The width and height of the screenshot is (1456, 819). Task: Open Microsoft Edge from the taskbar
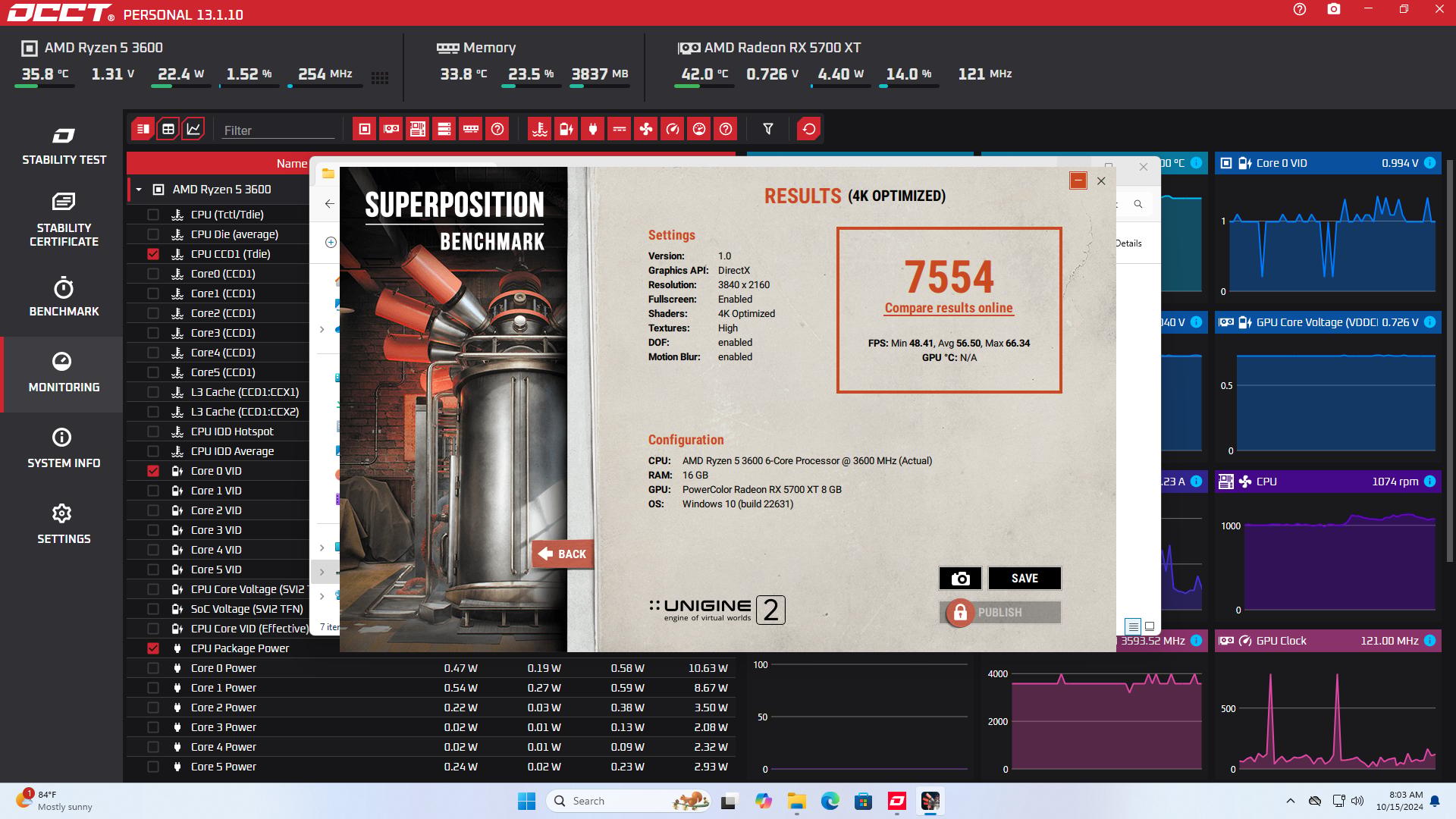[x=830, y=801]
